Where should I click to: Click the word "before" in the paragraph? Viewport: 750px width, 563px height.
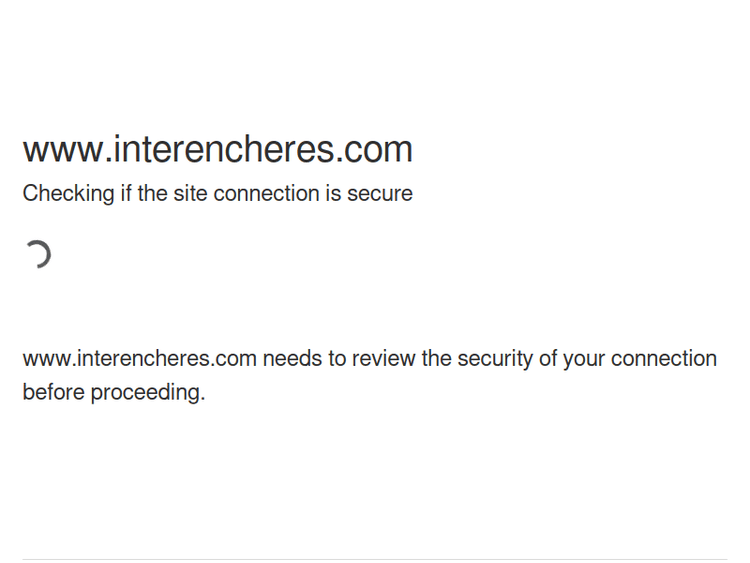click(x=54, y=392)
